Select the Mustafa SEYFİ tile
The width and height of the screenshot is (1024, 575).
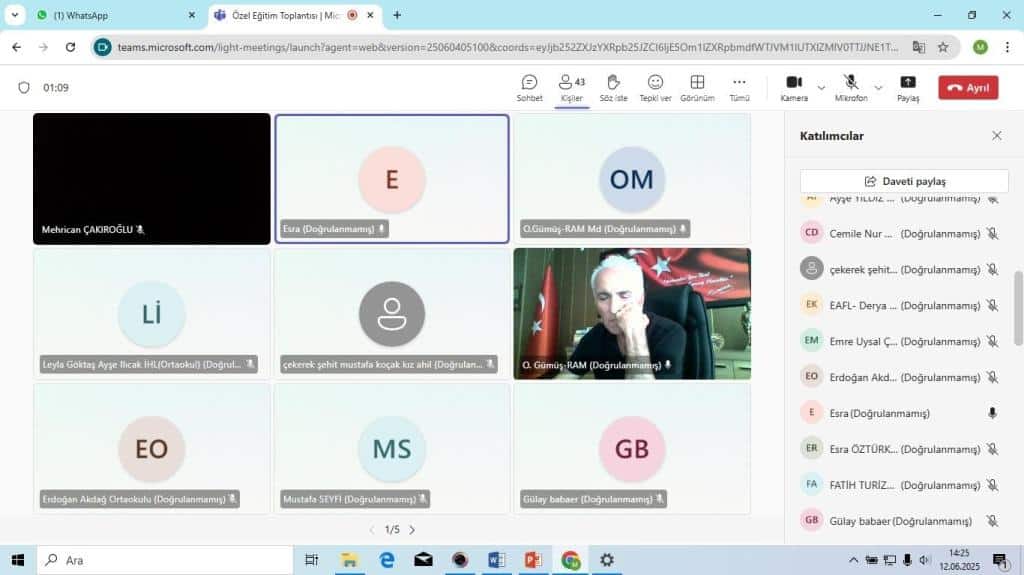(392, 448)
